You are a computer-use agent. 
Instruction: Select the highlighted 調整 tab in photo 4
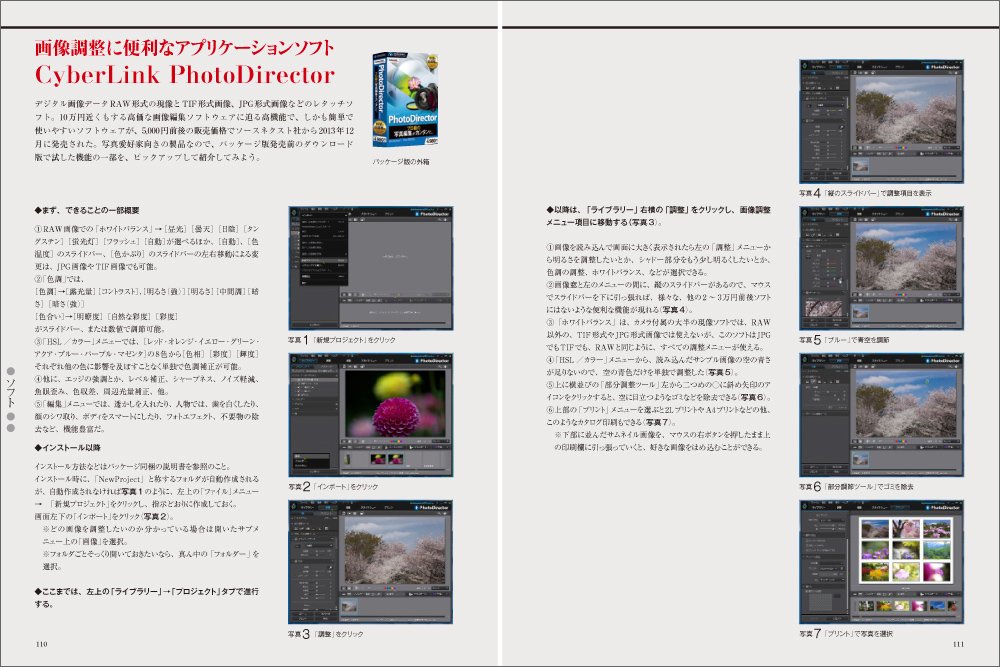click(839, 67)
